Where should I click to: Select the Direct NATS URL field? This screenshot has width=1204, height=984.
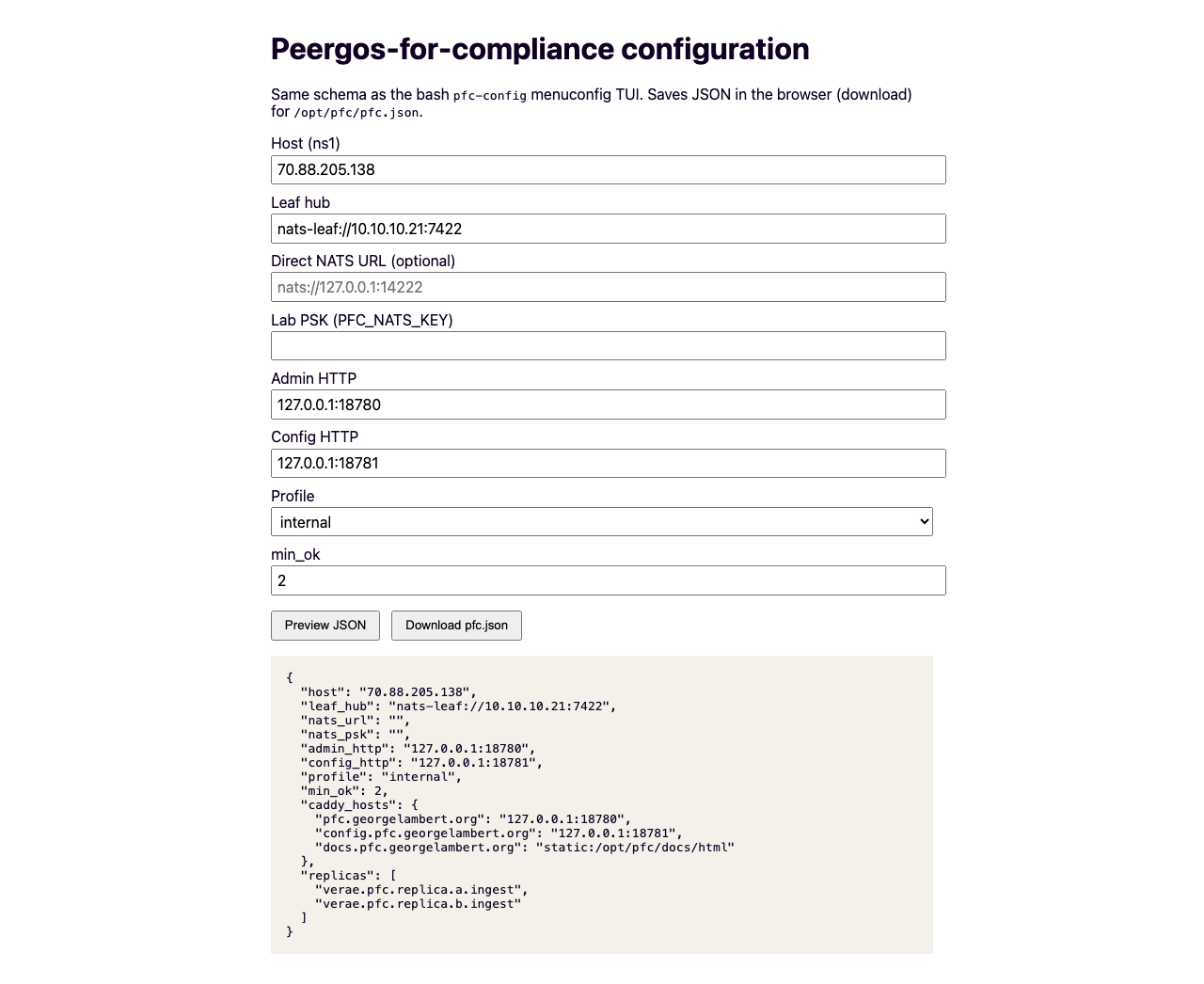609,288
